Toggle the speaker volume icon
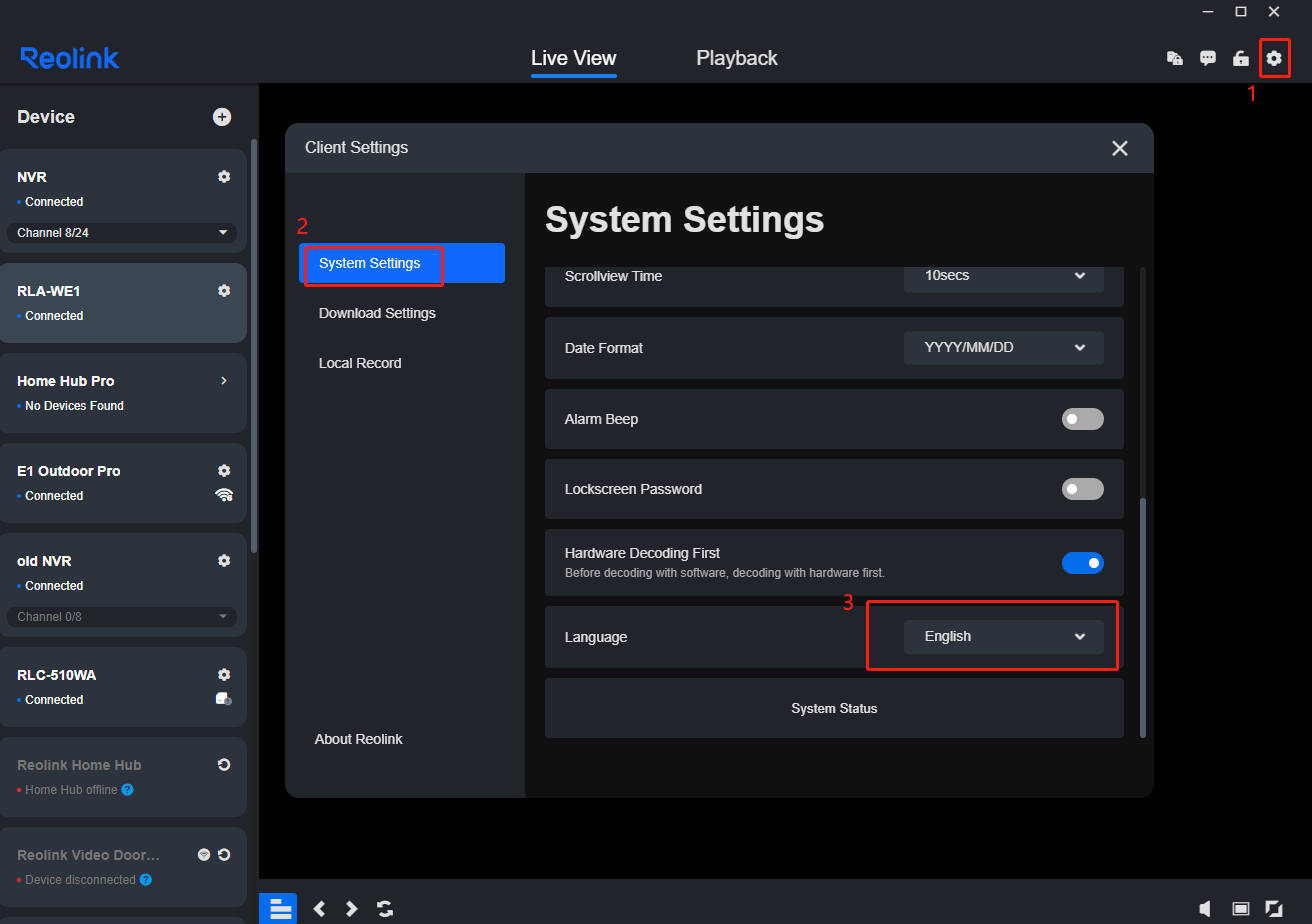The image size is (1312, 924). 1206,908
